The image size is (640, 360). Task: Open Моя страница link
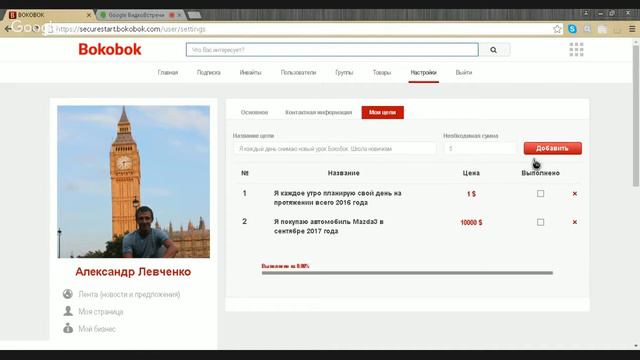(x=100, y=311)
